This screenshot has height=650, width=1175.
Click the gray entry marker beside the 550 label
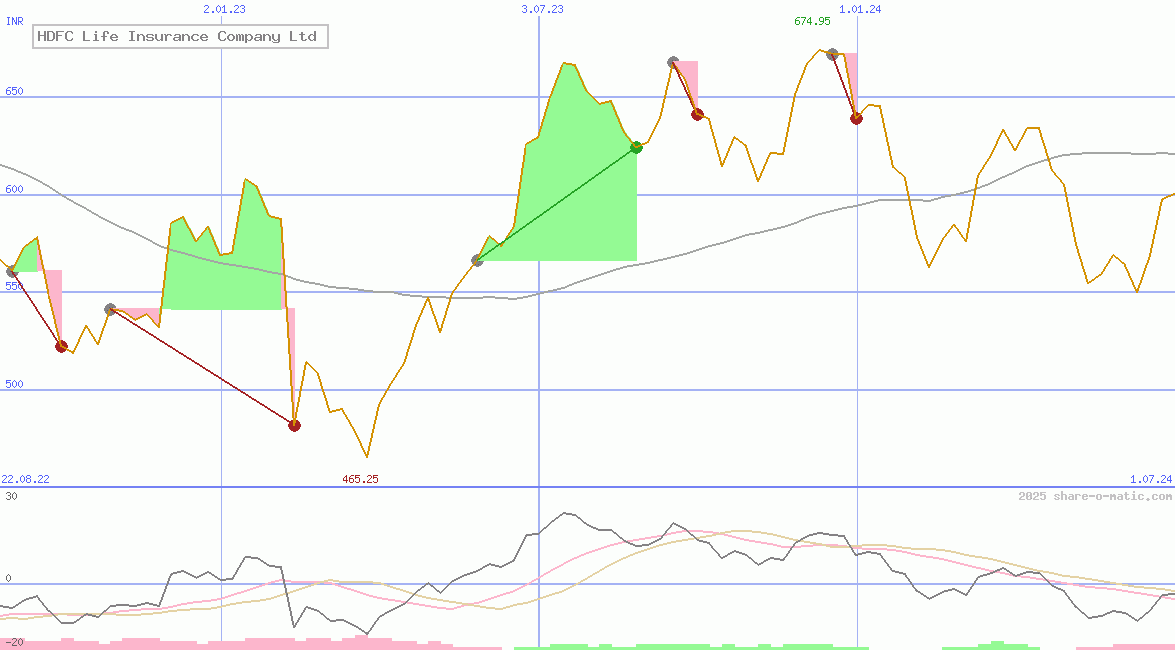click(12, 271)
